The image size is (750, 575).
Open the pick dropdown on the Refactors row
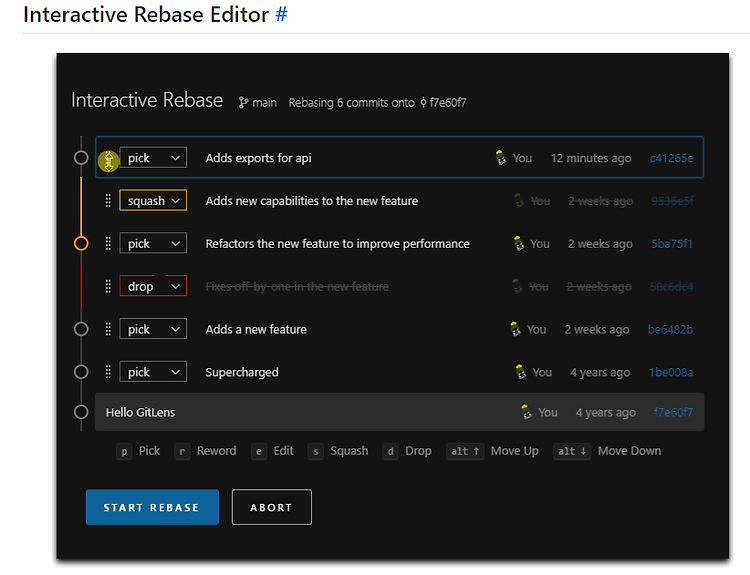pos(153,243)
